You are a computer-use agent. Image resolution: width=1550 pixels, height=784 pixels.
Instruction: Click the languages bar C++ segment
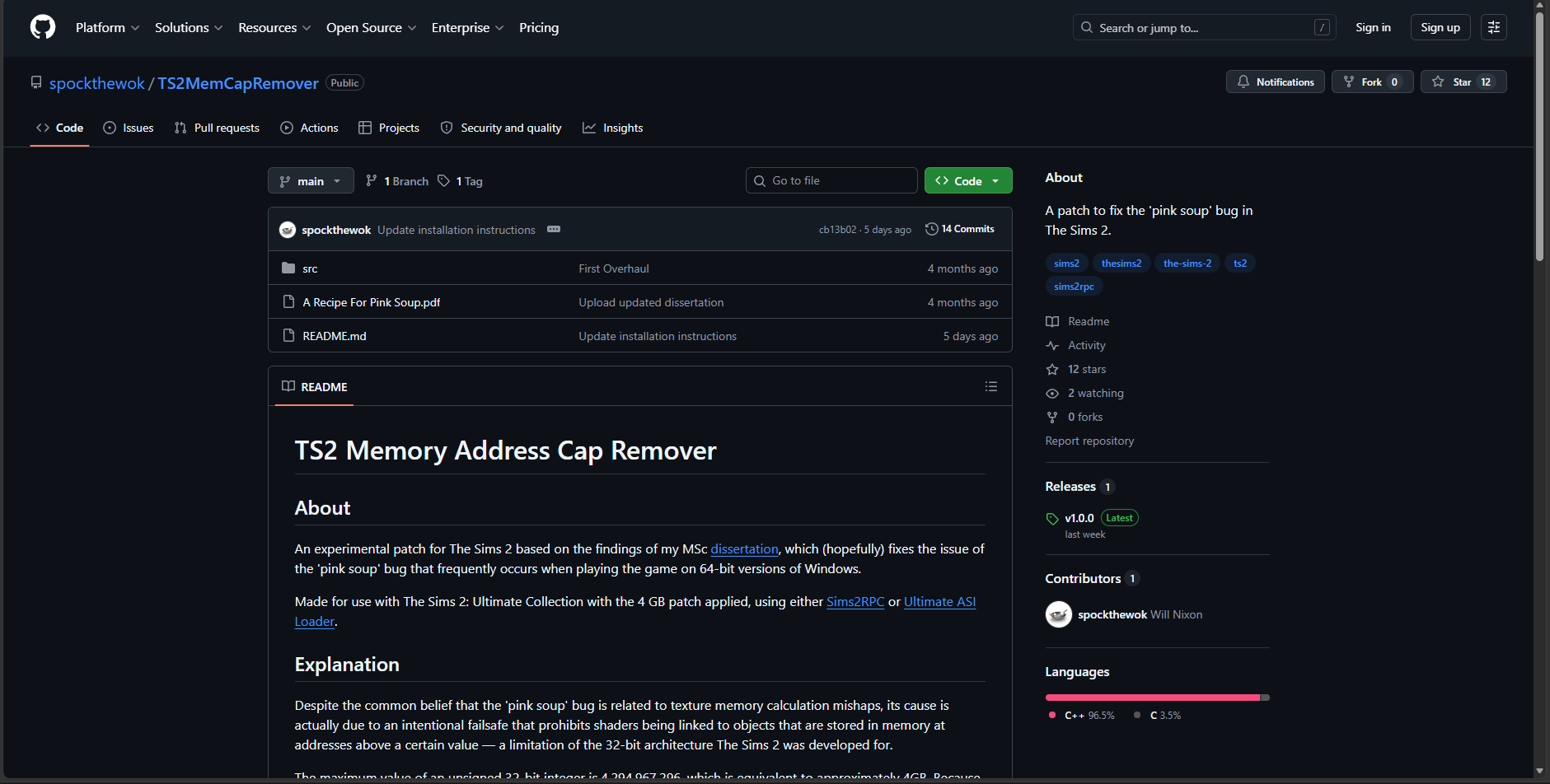coord(1153,698)
